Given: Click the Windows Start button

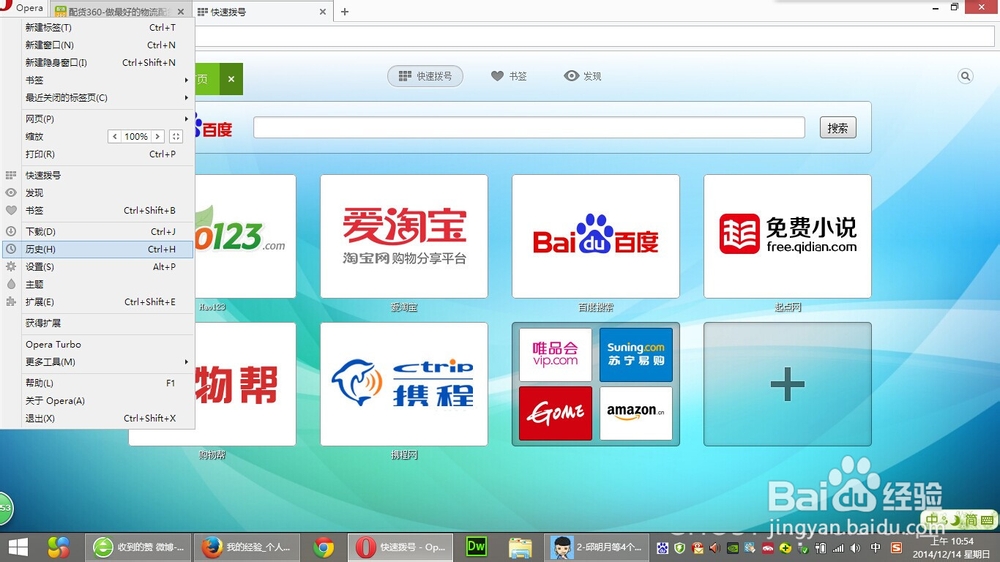Looking at the screenshot, I should coord(18,547).
